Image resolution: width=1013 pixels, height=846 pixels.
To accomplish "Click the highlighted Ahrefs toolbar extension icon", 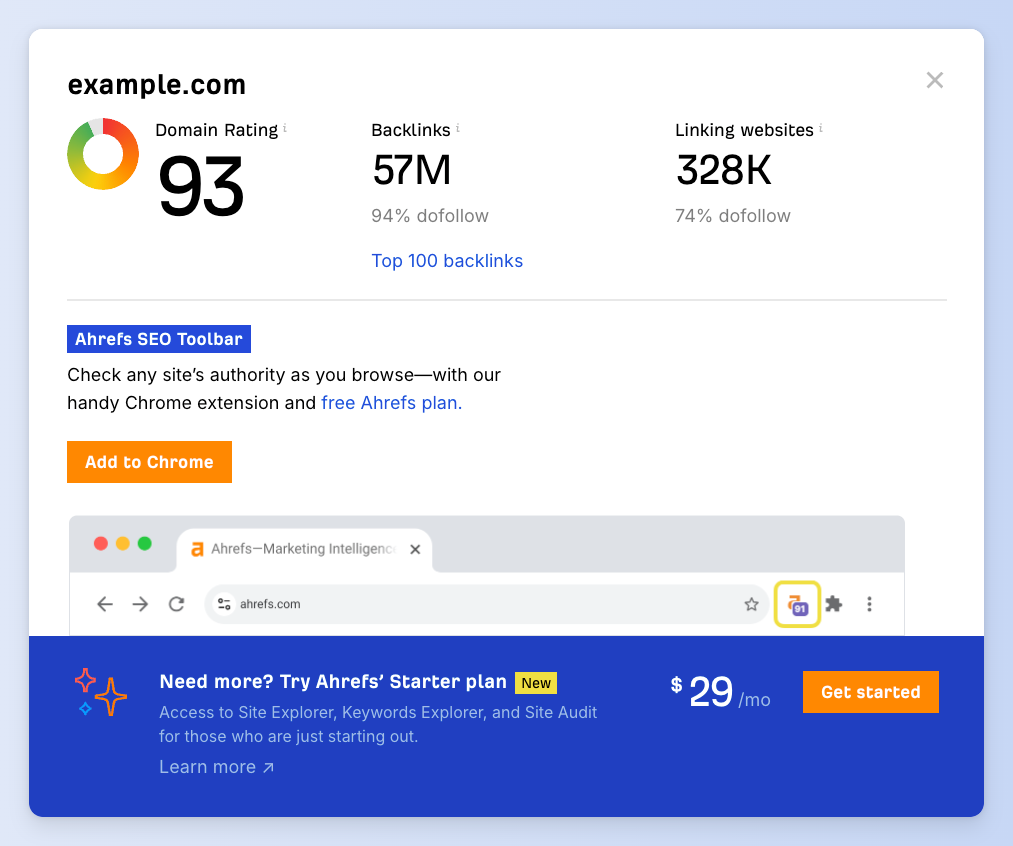I will coord(797,604).
